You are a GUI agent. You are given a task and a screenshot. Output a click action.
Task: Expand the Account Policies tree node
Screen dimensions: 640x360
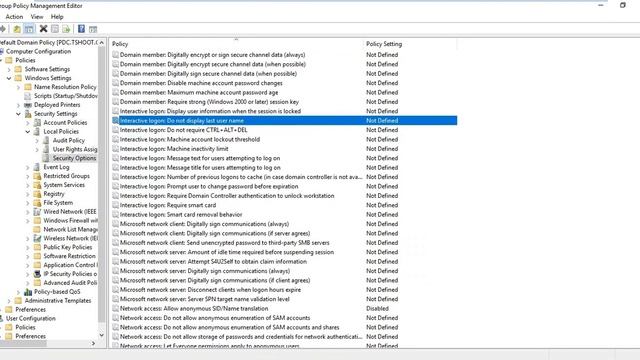click(27, 123)
